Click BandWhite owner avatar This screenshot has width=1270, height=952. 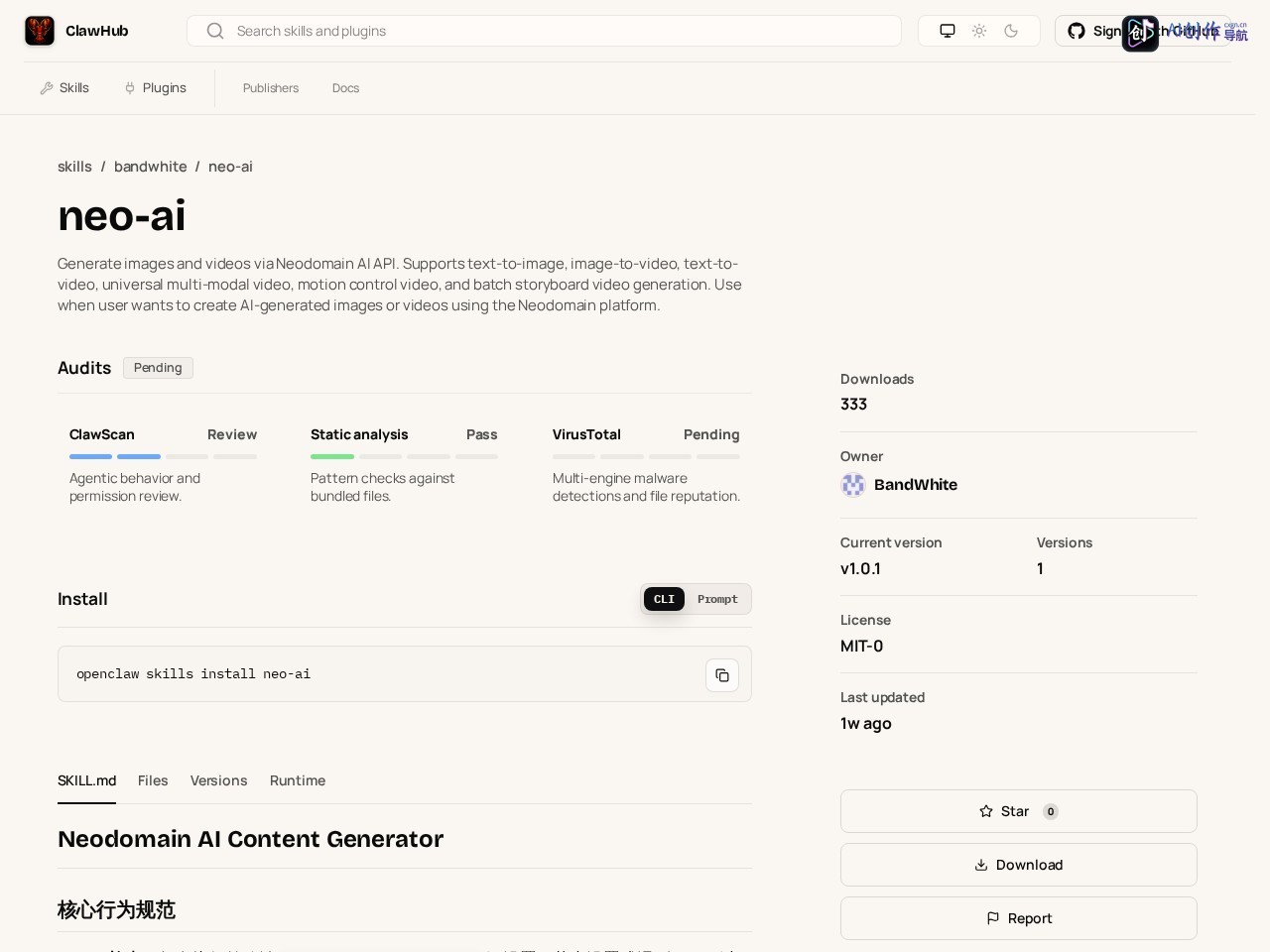tap(853, 485)
